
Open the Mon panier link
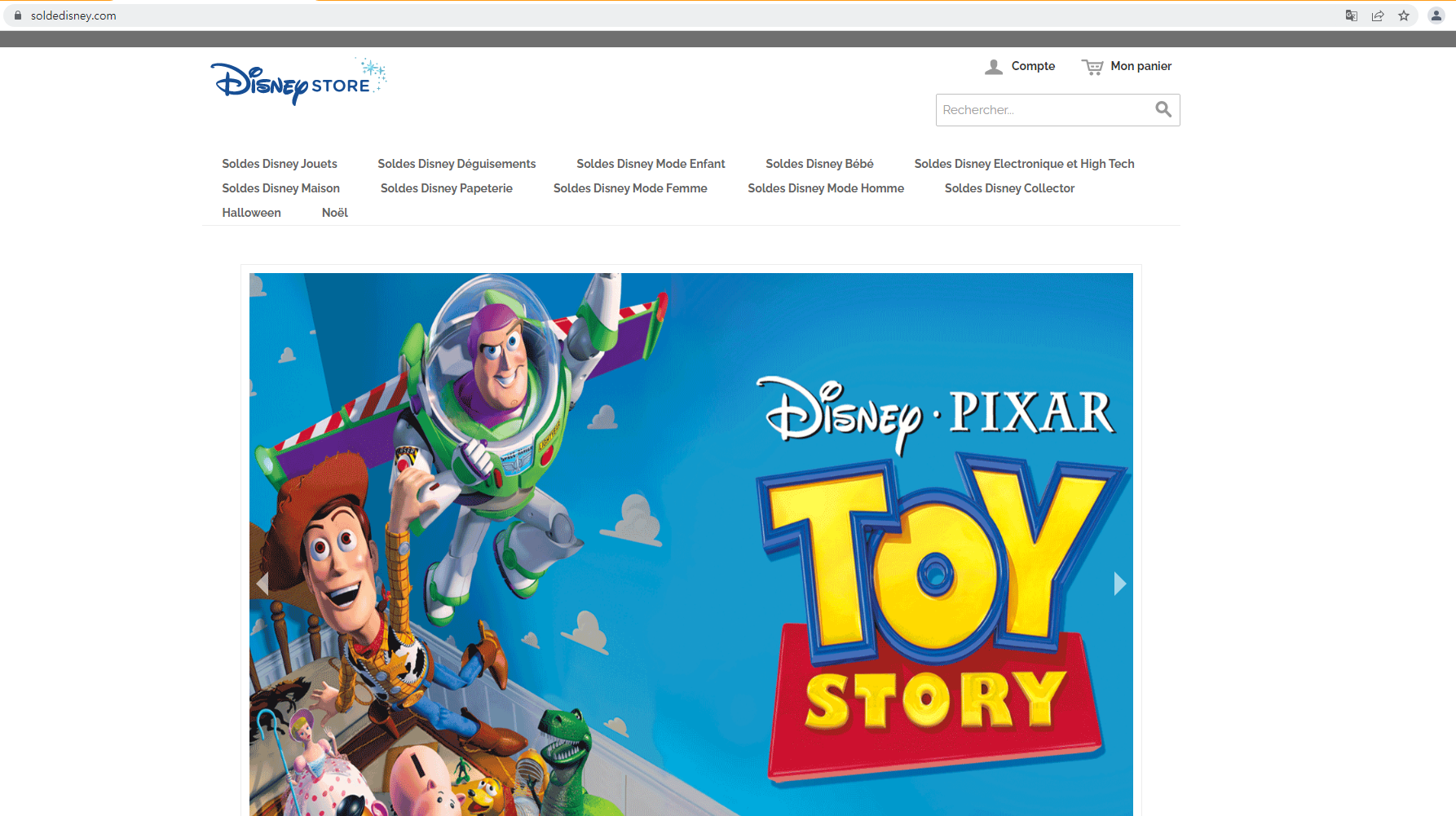pyautogui.click(x=1141, y=66)
